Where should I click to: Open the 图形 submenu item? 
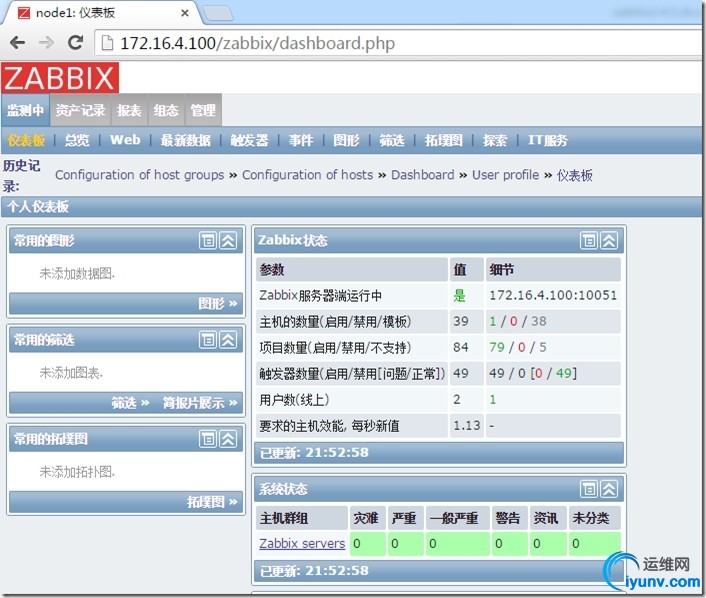346,140
